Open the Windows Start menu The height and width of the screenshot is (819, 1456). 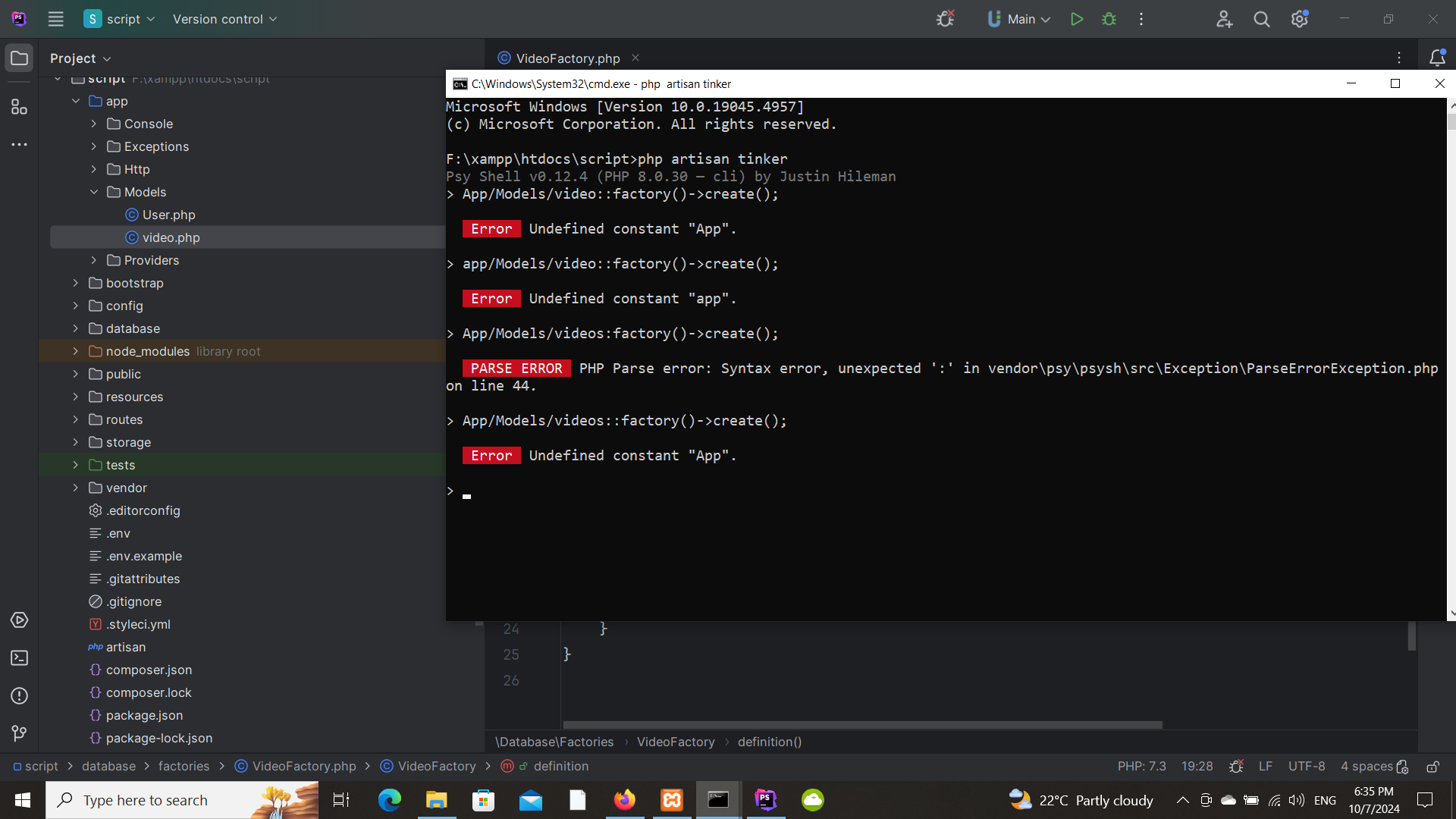pos(23,800)
